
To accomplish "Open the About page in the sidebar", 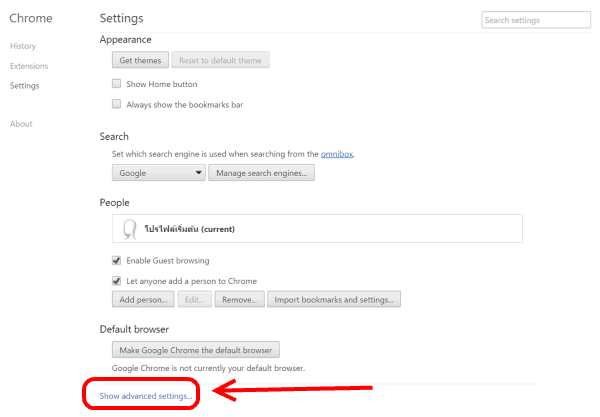I will point(21,124).
